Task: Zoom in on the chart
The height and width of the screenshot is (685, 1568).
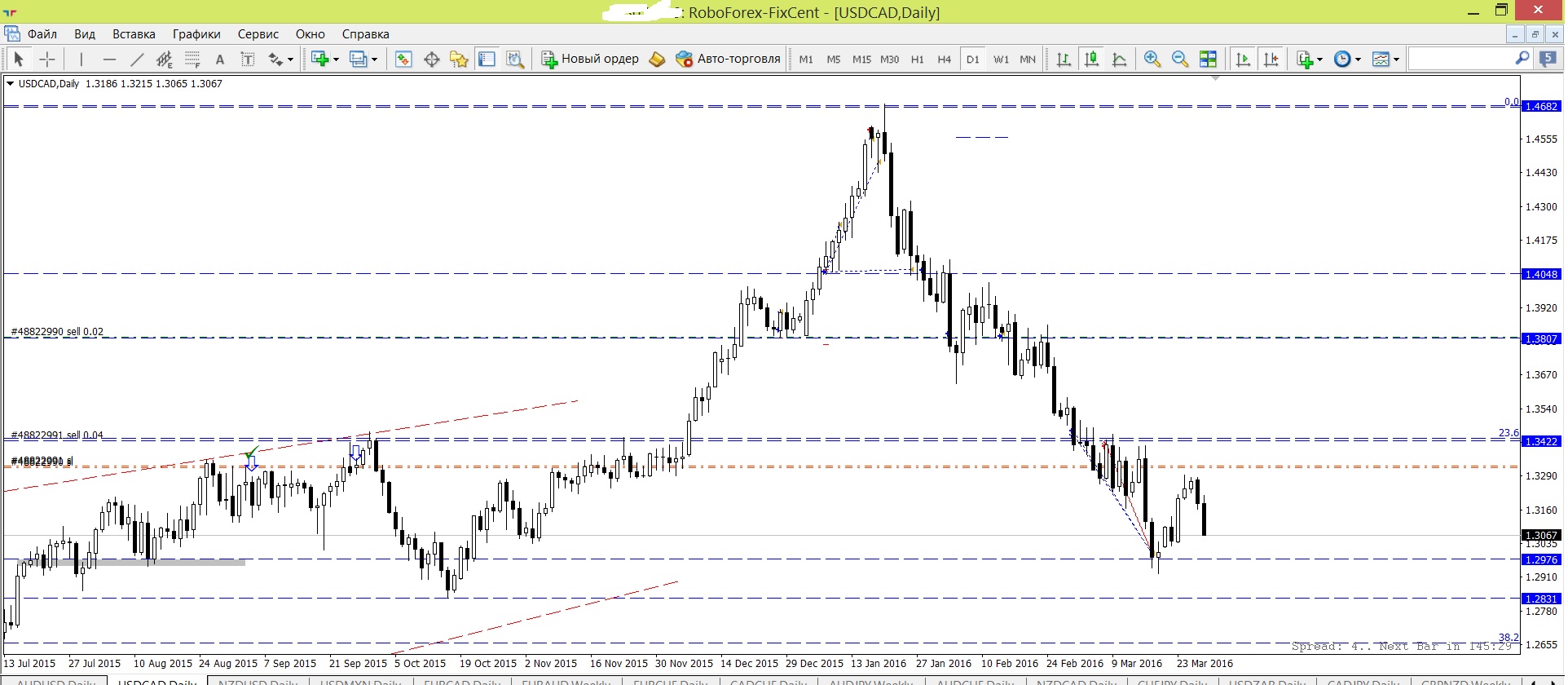Action: pos(1152,59)
